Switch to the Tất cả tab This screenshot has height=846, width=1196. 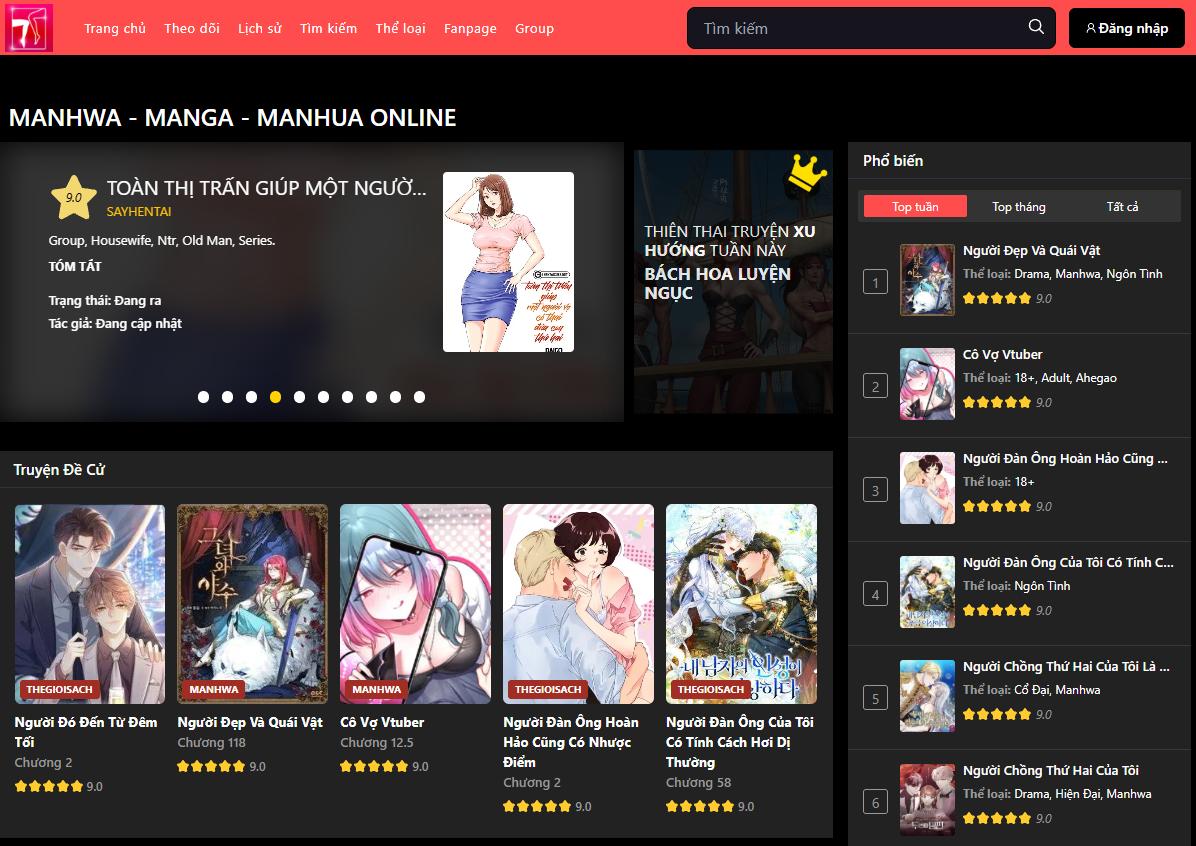(x=1122, y=207)
